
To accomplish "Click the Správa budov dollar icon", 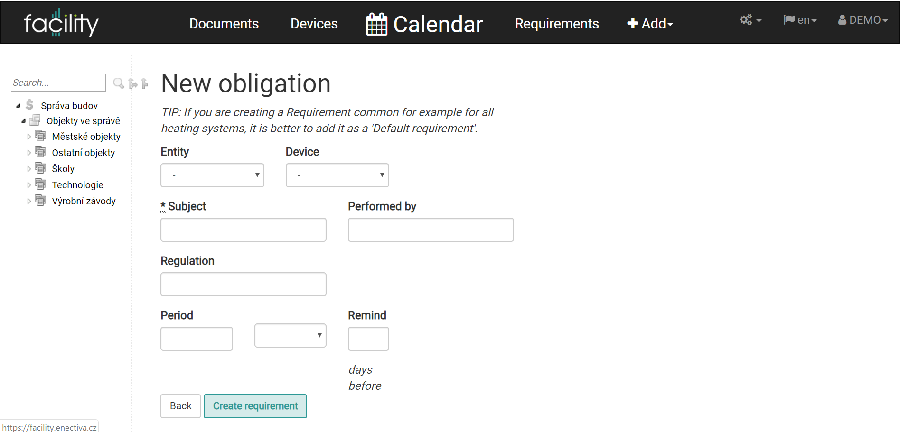I will (30, 105).
